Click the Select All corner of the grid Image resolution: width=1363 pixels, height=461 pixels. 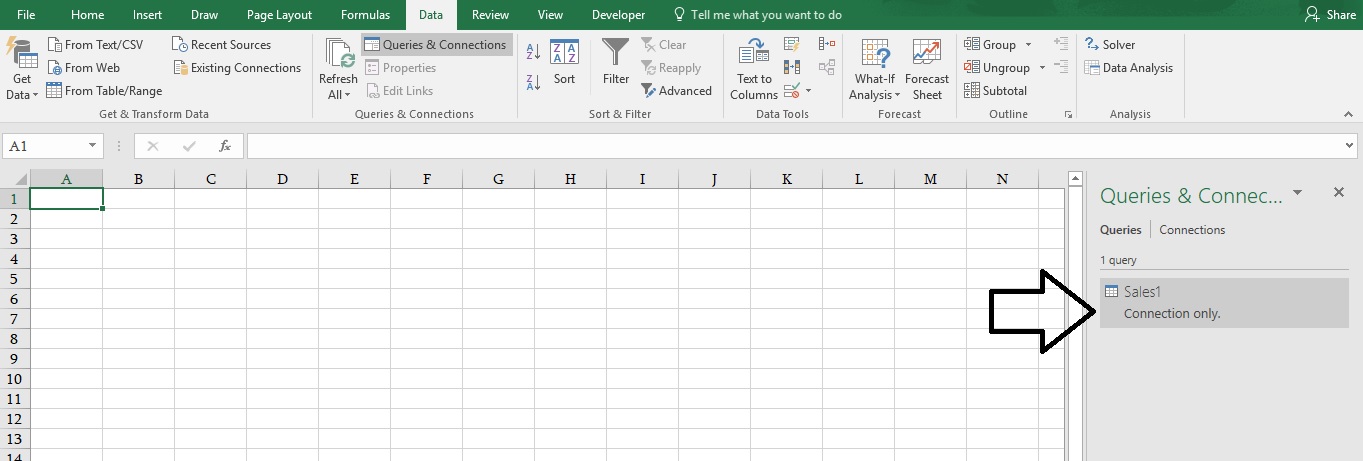tap(15, 179)
